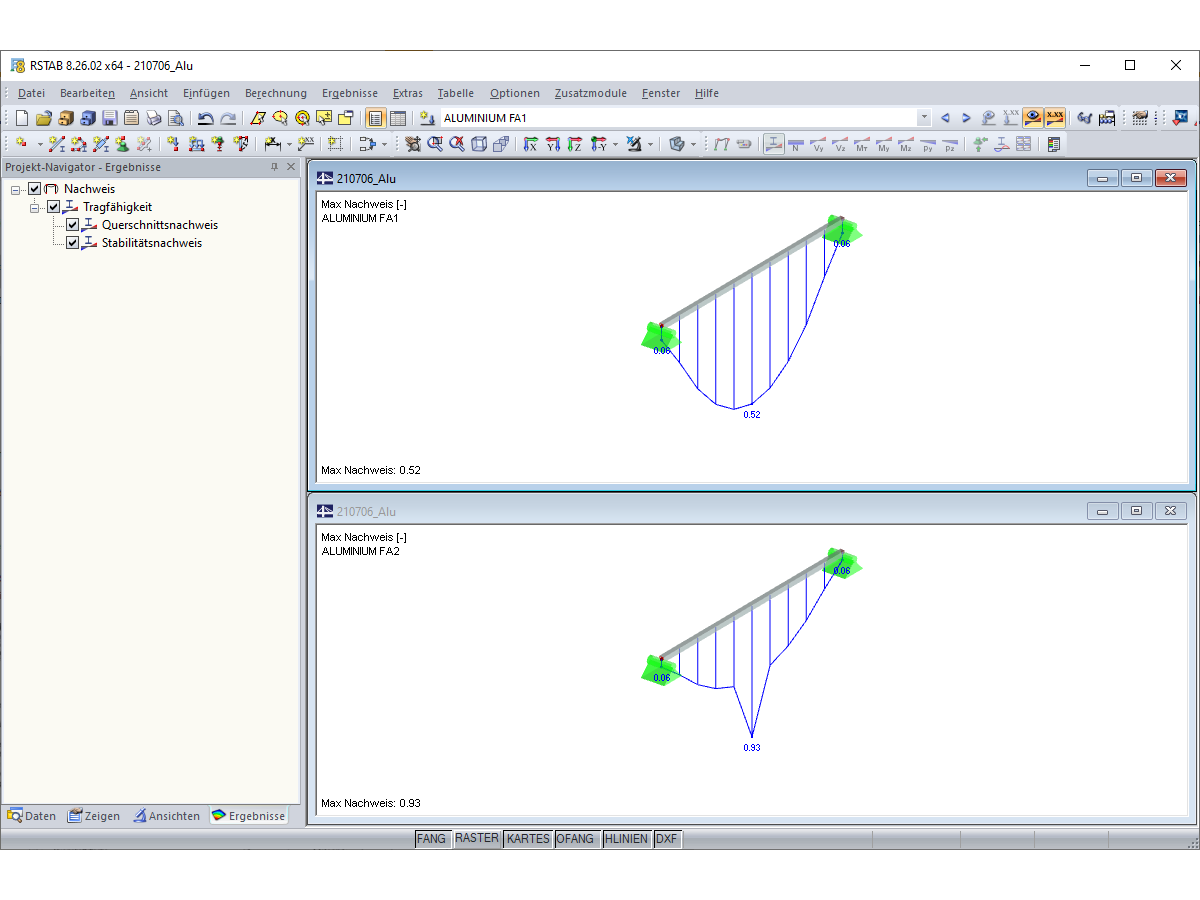The height and width of the screenshot is (900, 1200).
Task: Toggle the table display icon
Action: coord(398,118)
